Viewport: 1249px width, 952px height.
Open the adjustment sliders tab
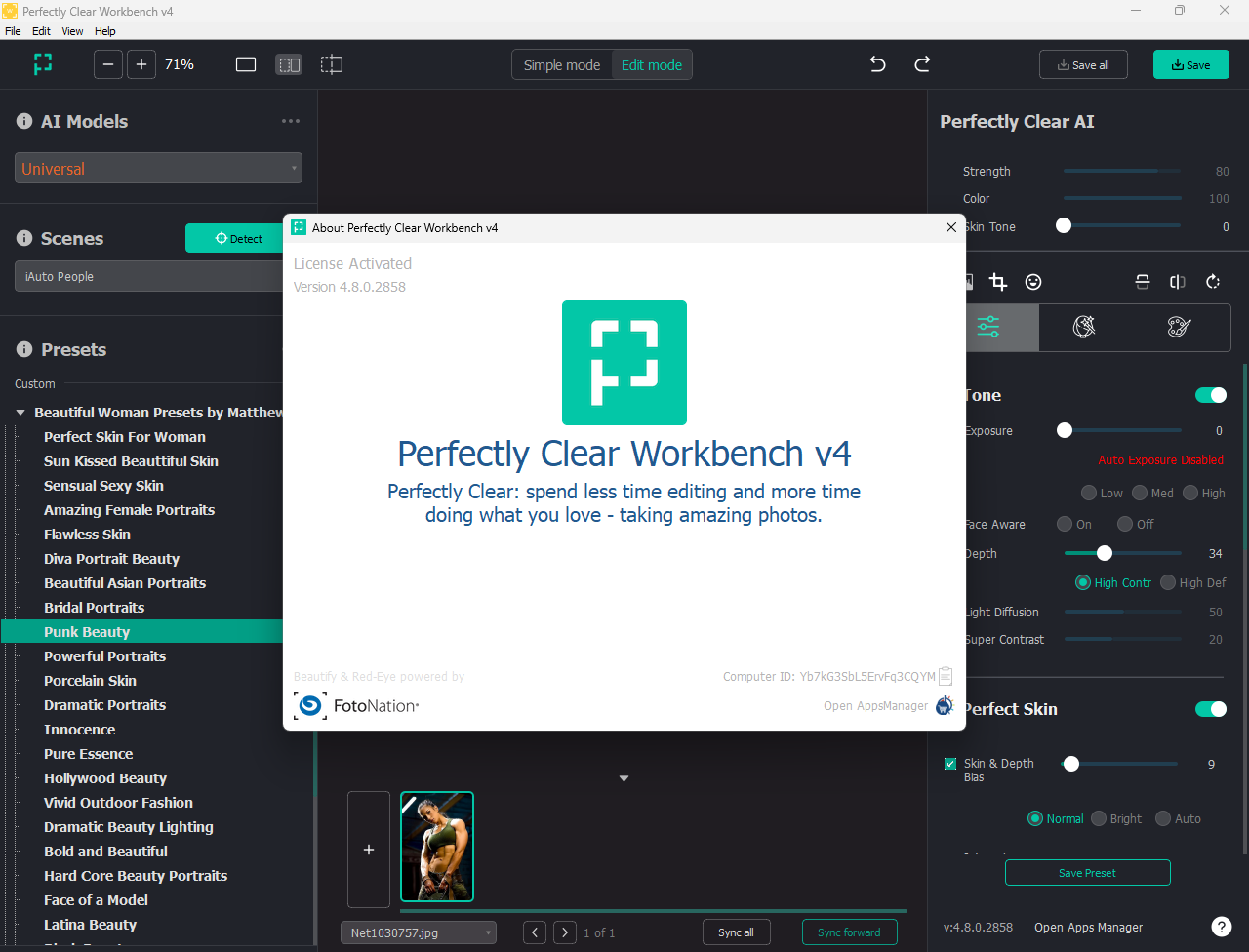[x=988, y=327]
